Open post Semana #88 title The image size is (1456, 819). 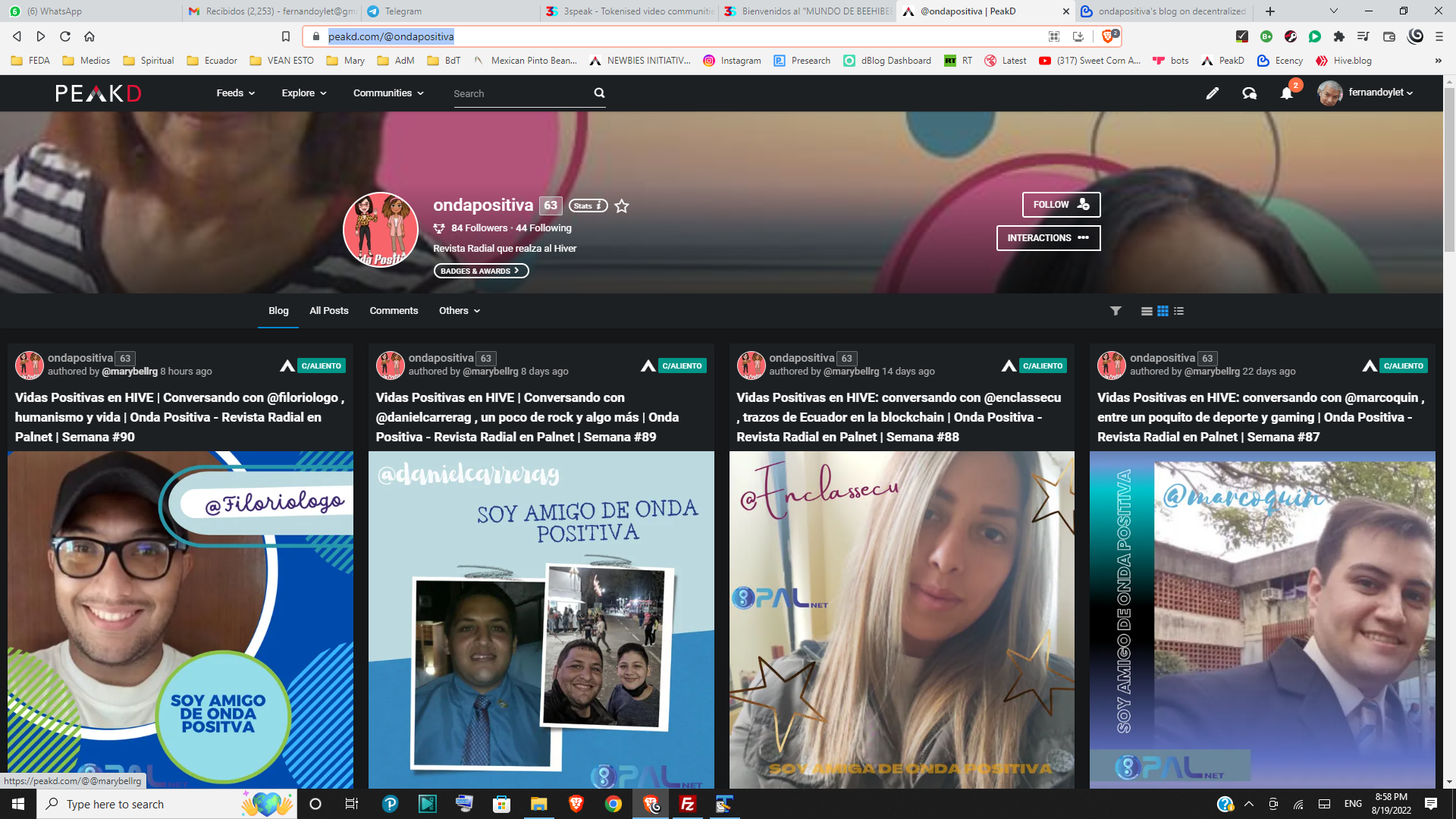(x=899, y=417)
